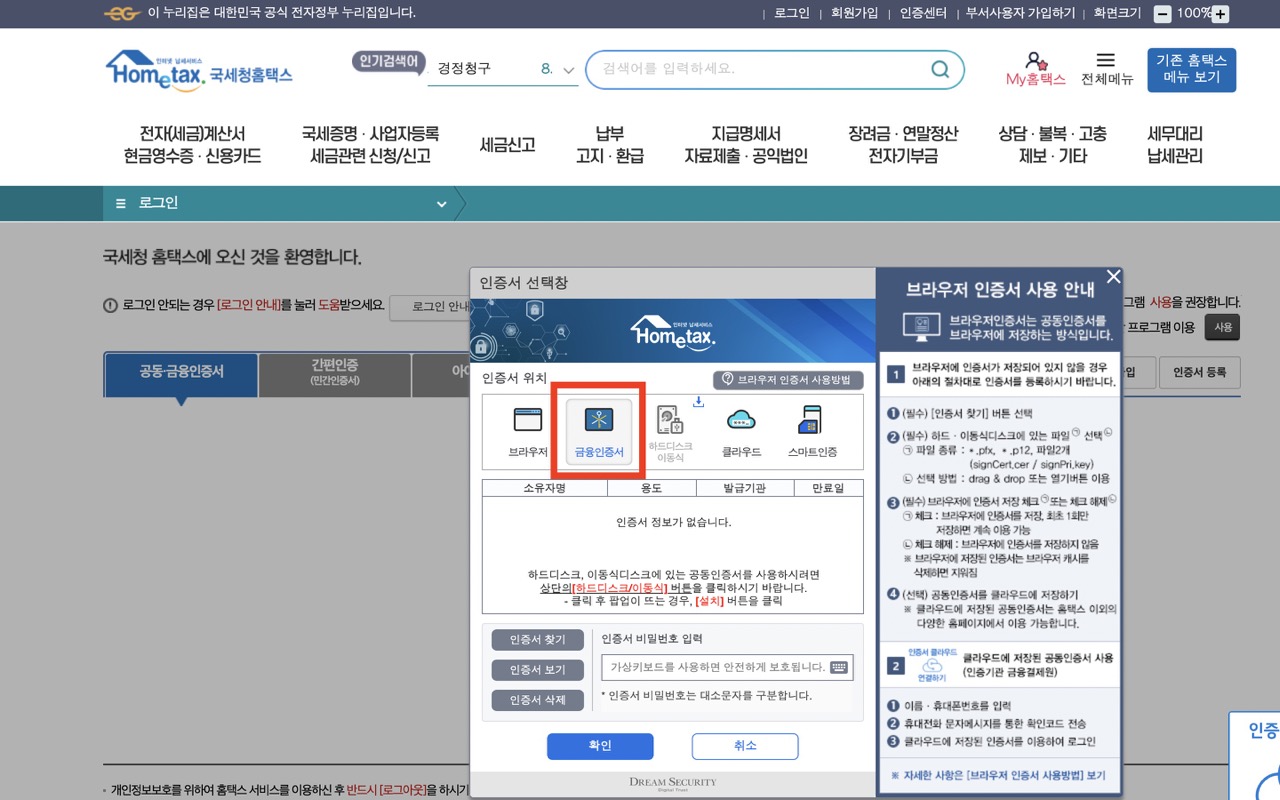Click the 용도 column header
The image size is (1280, 800).
coord(651,488)
